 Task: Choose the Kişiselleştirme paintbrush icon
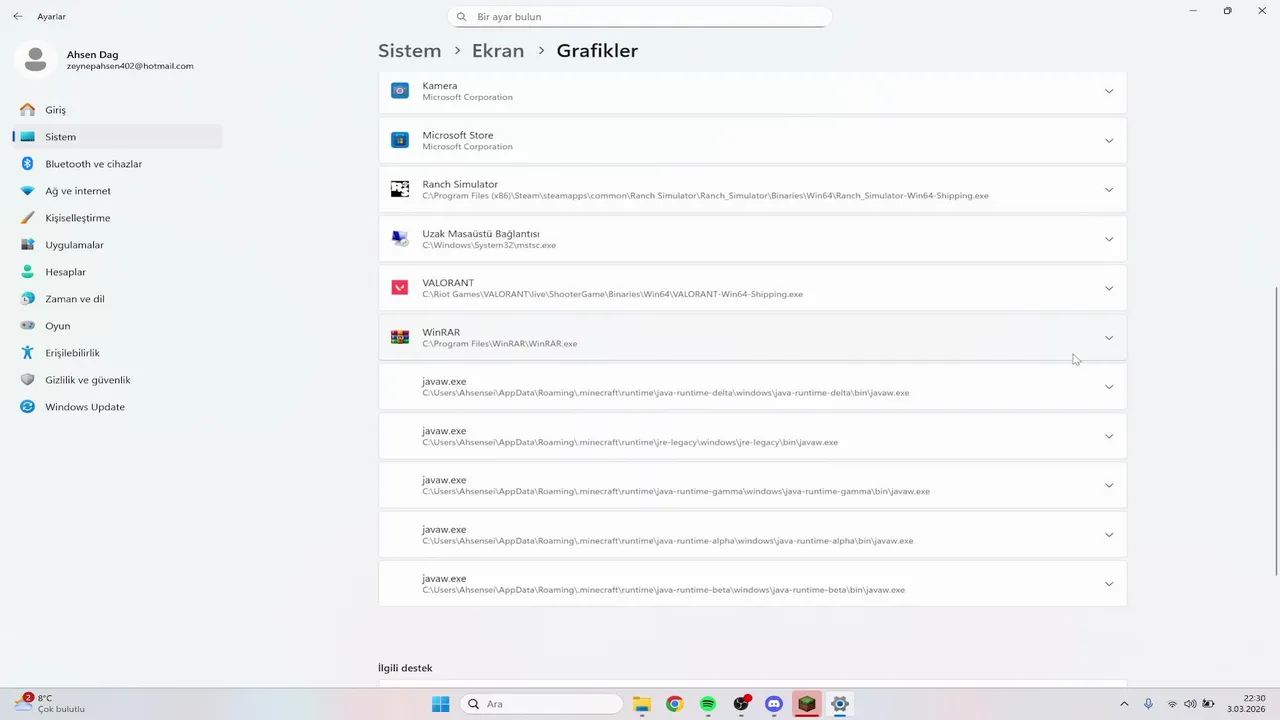click(27, 218)
